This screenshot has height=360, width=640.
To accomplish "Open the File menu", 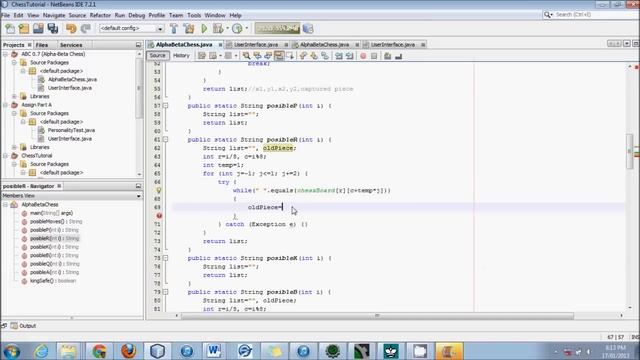I will [x=6, y=15].
